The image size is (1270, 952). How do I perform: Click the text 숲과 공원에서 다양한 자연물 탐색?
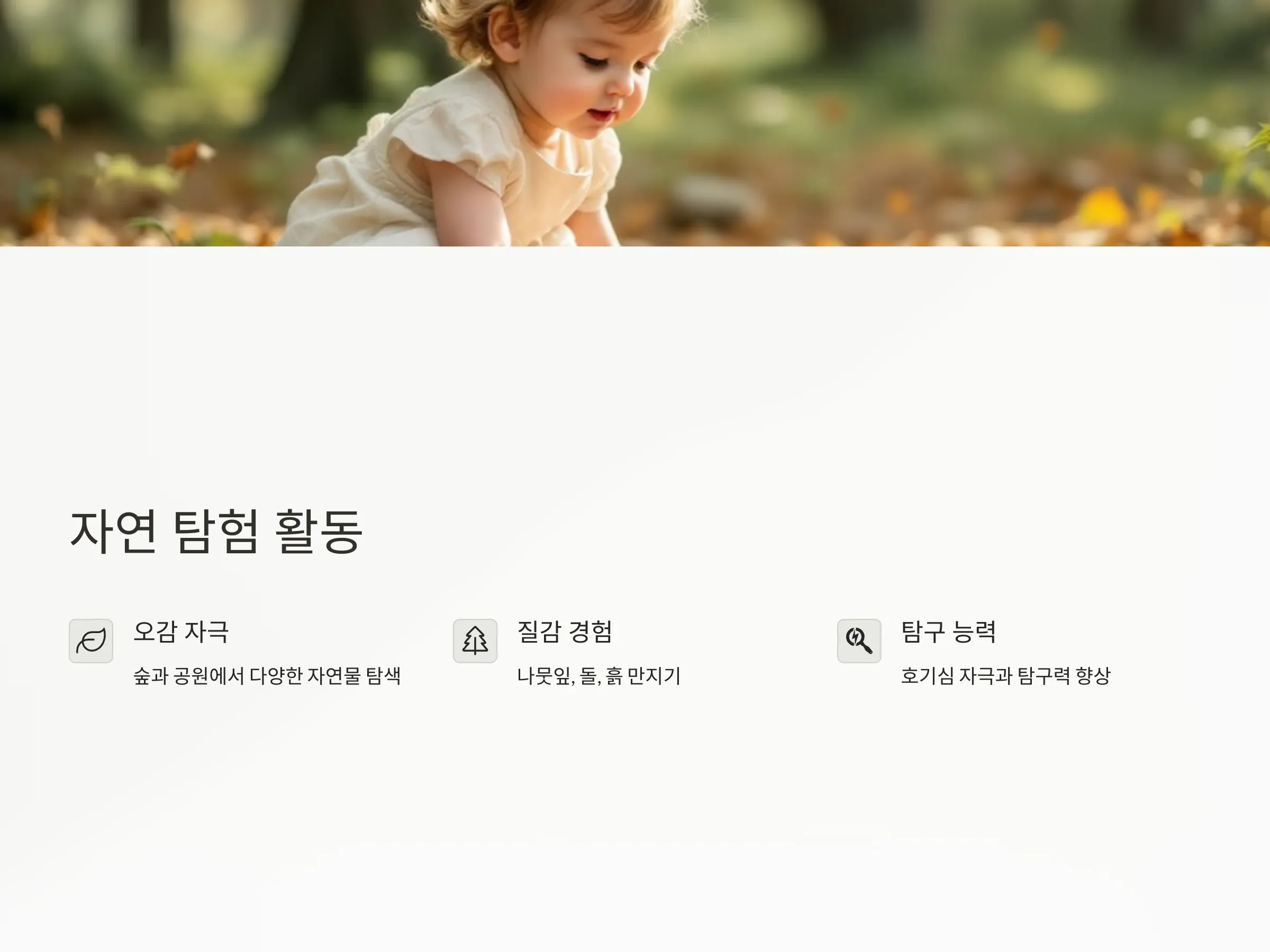(x=267, y=675)
